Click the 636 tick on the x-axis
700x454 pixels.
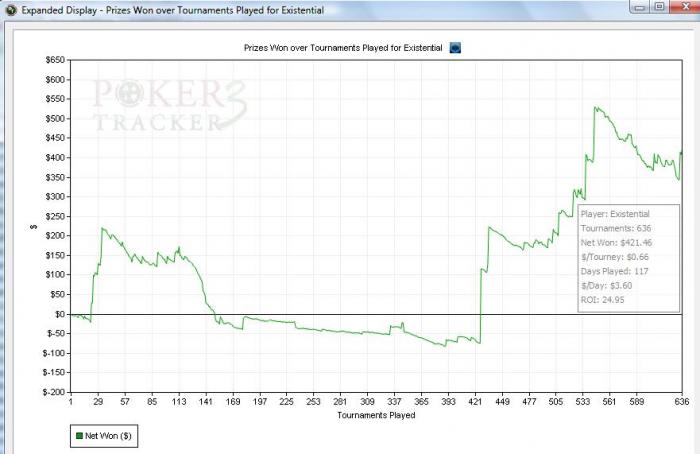(x=682, y=402)
